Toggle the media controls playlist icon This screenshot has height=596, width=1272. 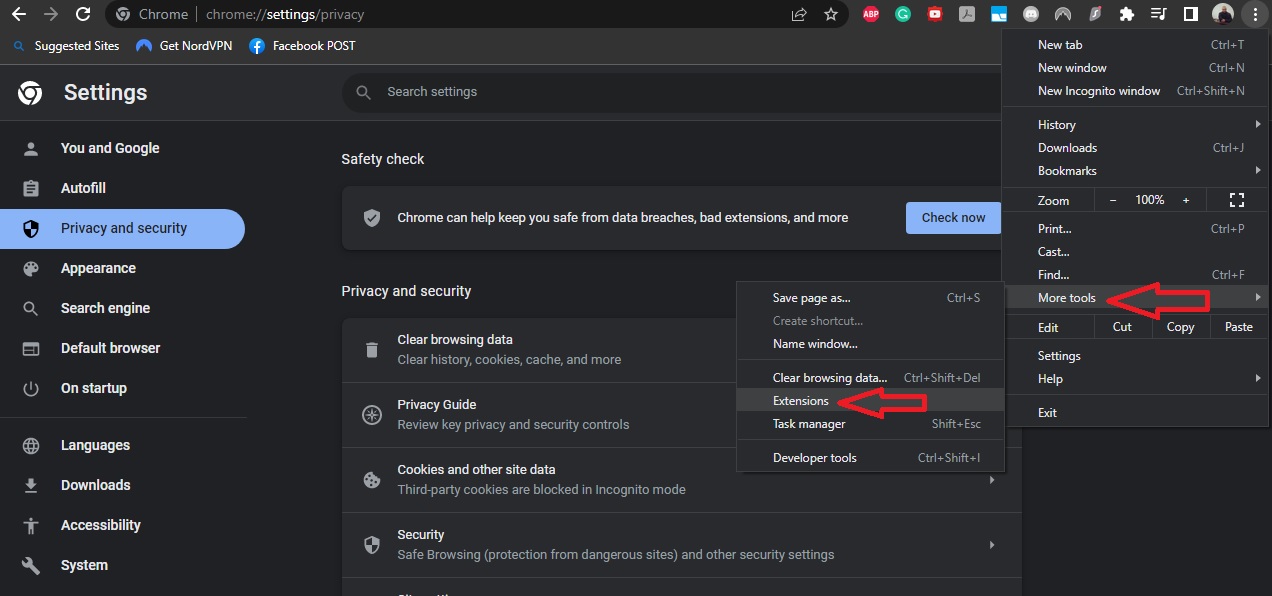tap(1159, 14)
